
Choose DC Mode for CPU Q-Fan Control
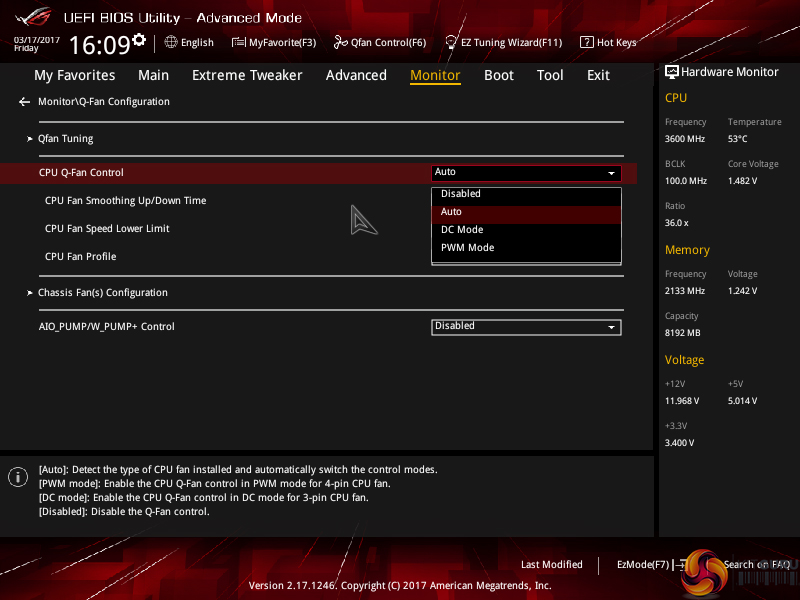pyautogui.click(x=462, y=230)
